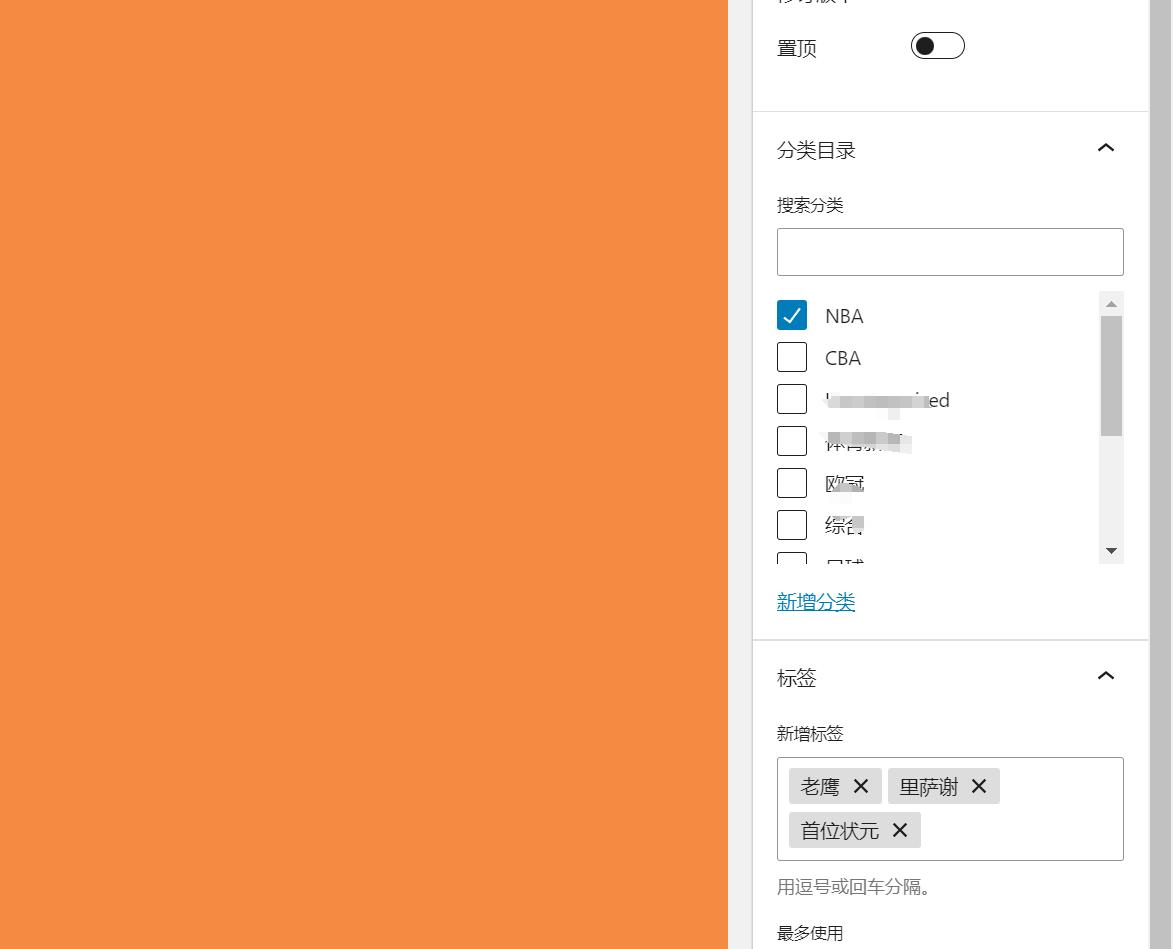Image resolution: width=1173 pixels, height=949 pixels.
Task: Remove the 首位状元 tag
Action: click(898, 830)
